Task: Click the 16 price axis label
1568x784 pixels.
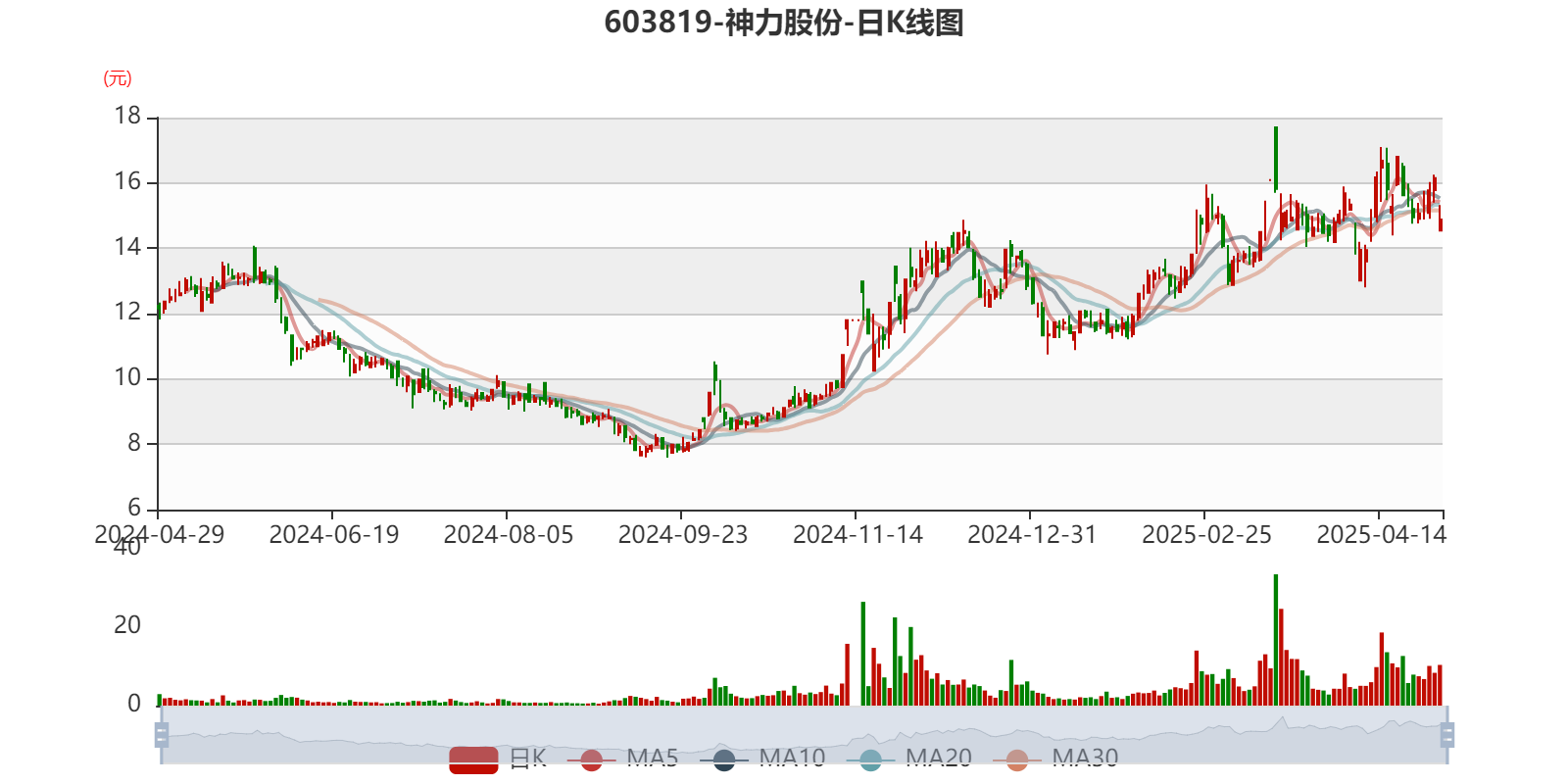Action: pos(127,181)
